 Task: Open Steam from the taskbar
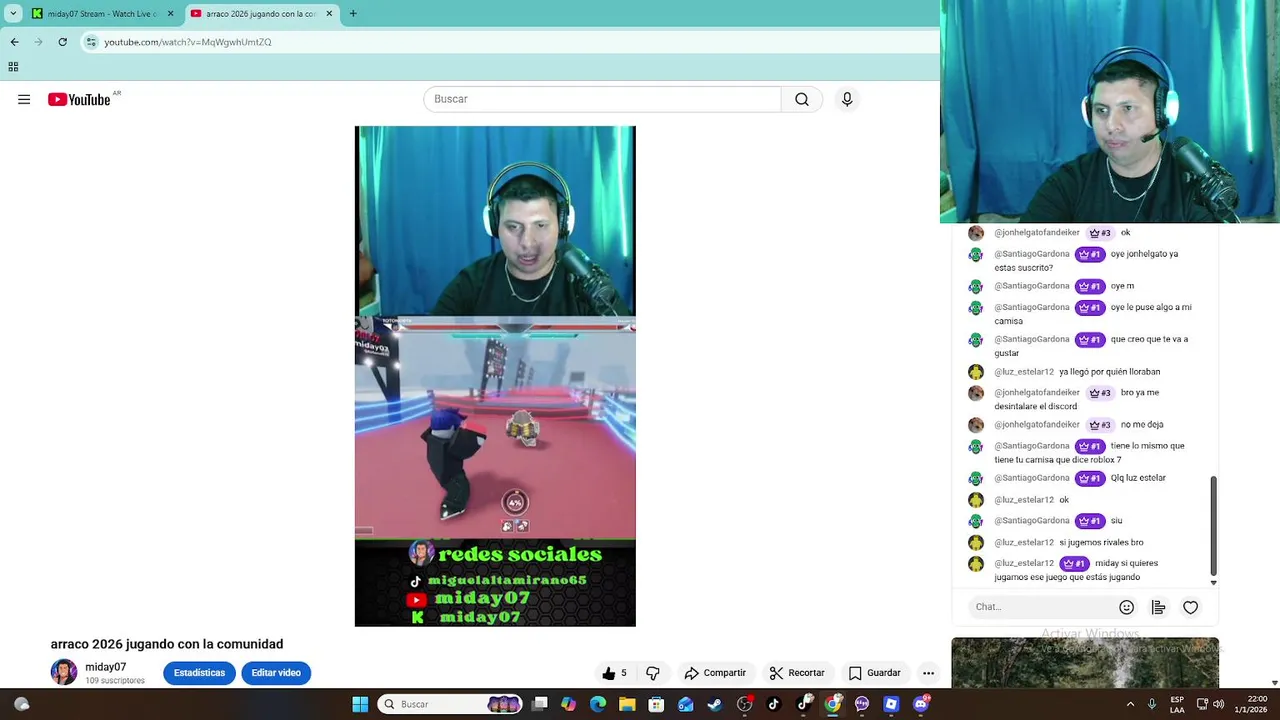pos(714,704)
